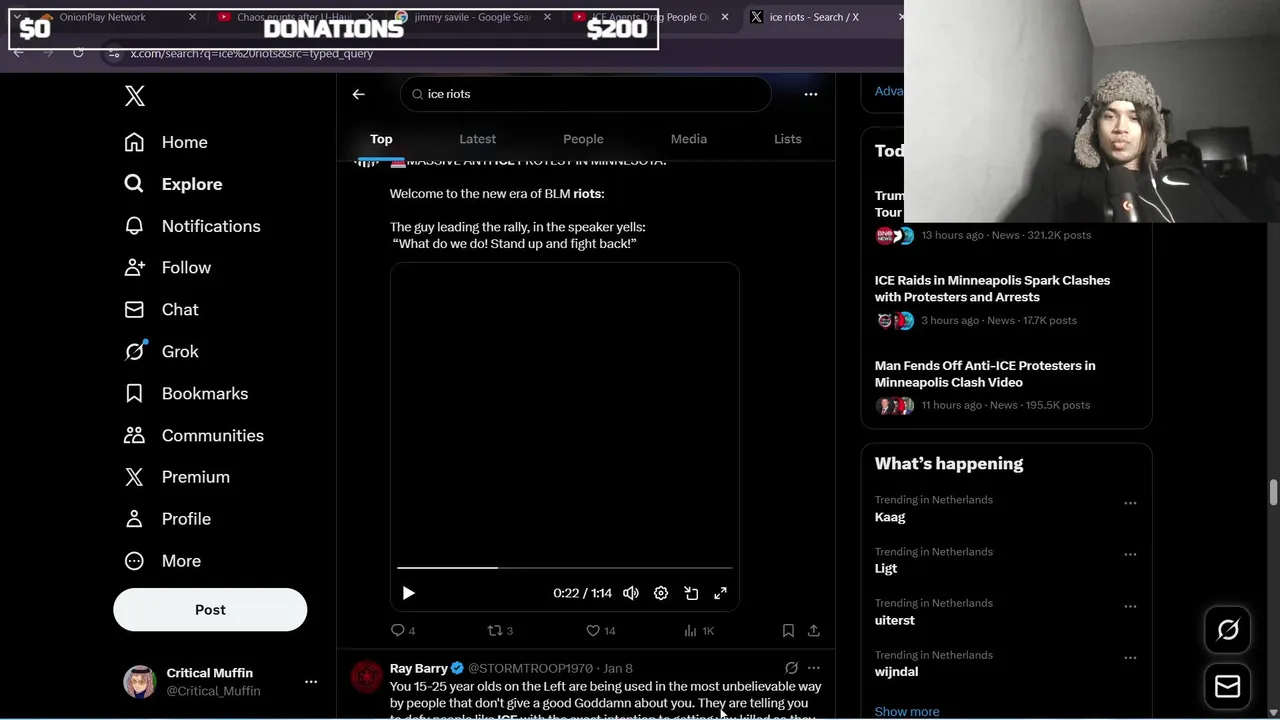This screenshot has width=1280, height=720.
Task: Click the browser address bar URL
Action: [252, 53]
